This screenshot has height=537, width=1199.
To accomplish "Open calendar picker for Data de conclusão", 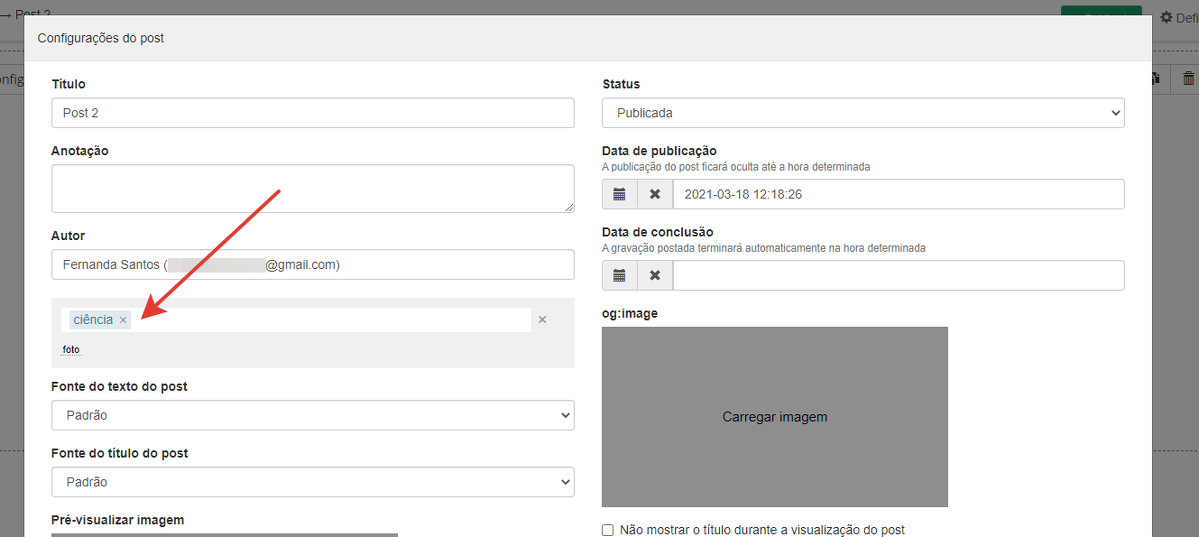I will [619, 275].
